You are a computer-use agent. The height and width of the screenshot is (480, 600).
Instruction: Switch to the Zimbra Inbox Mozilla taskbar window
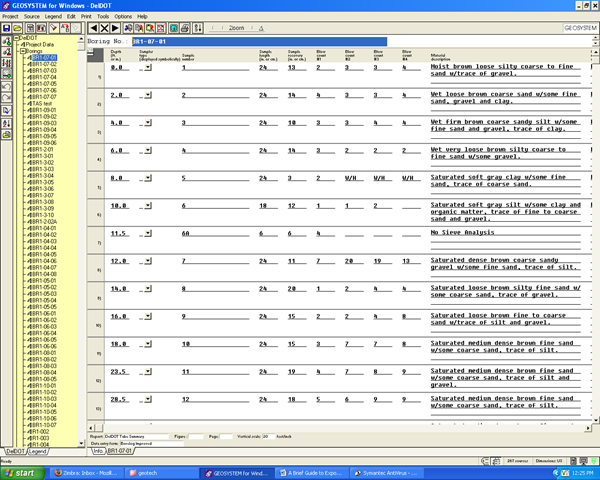87,473
